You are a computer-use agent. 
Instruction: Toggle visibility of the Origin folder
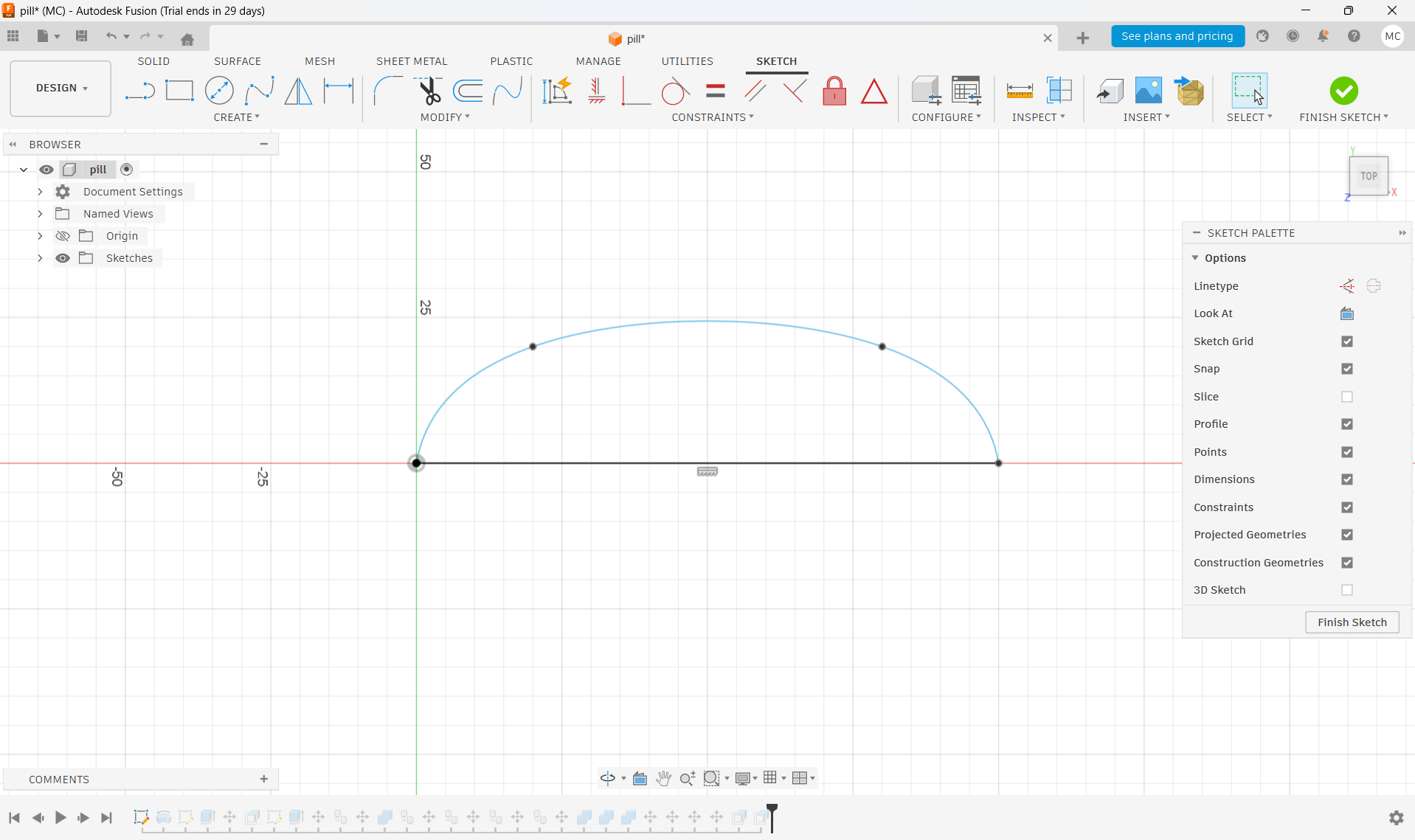tap(62, 235)
